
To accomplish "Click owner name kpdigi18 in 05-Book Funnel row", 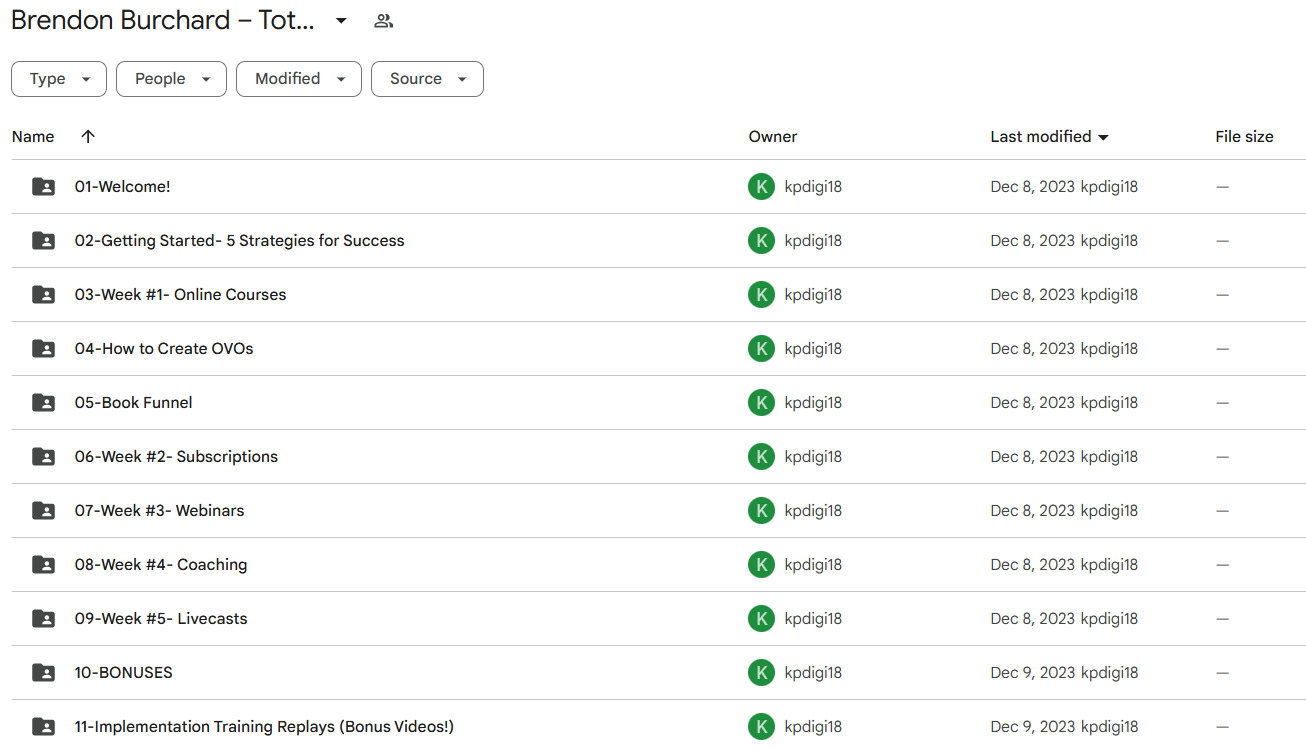I will (813, 403).
